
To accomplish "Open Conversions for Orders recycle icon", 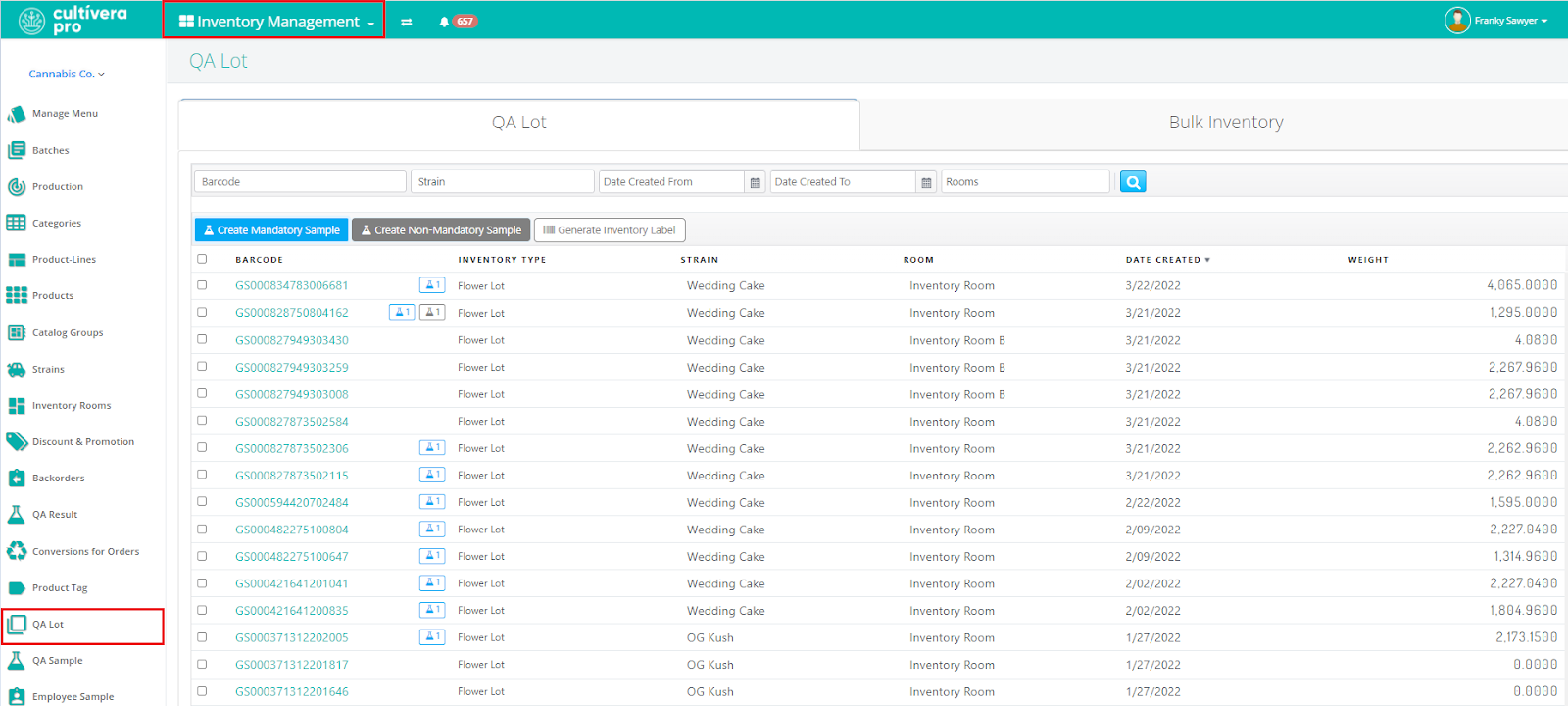I will pyautogui.click(x=17, y=551).
